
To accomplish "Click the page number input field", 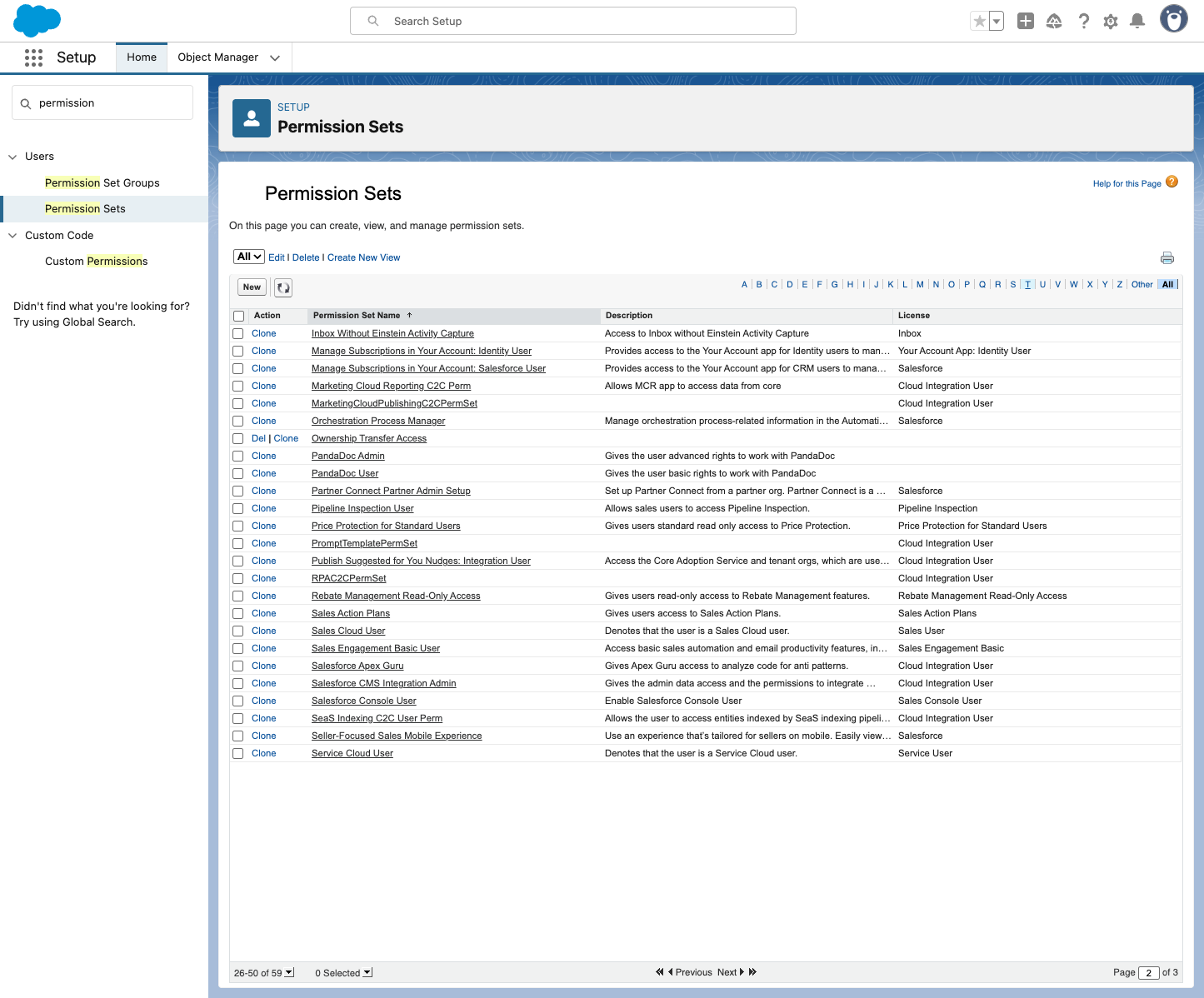I will click(1149, 972).
